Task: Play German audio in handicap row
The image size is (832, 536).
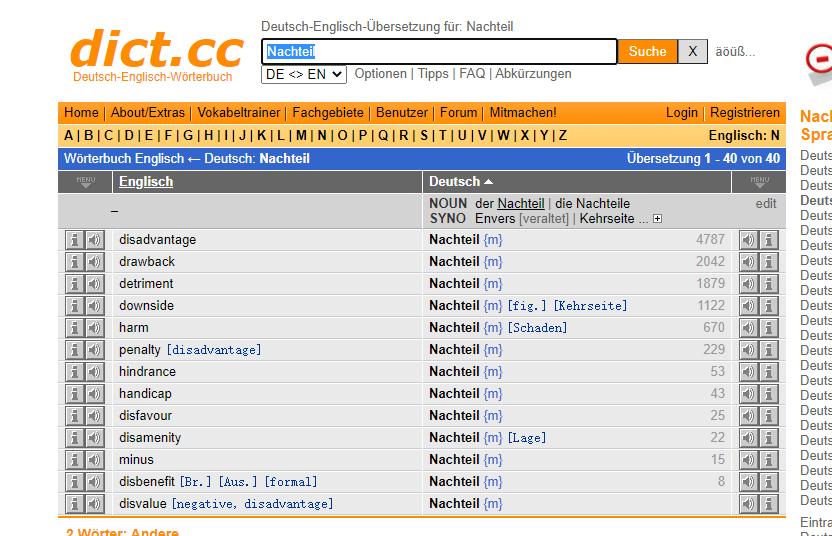Action: point(749,394)
